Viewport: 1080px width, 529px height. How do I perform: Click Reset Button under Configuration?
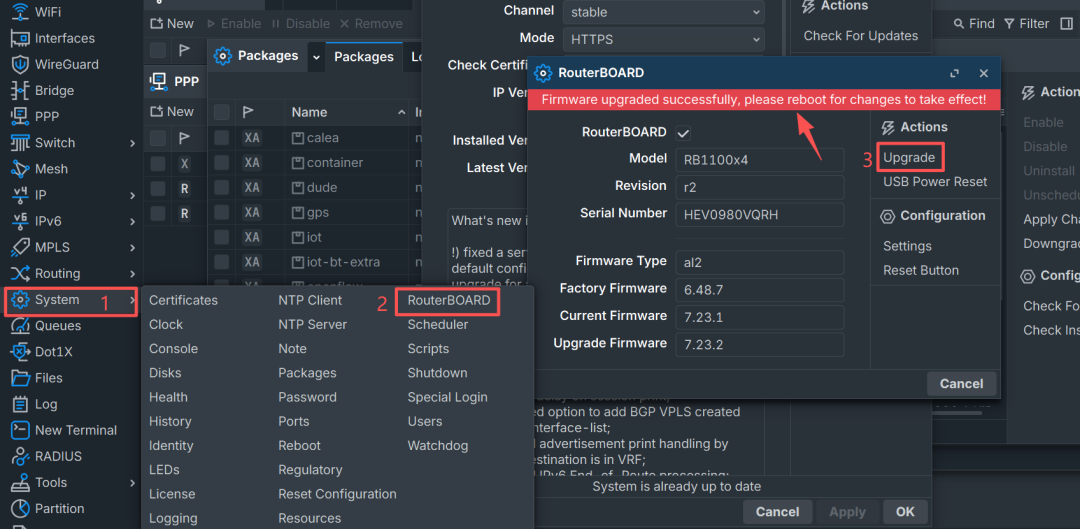[x=921, y=270]
